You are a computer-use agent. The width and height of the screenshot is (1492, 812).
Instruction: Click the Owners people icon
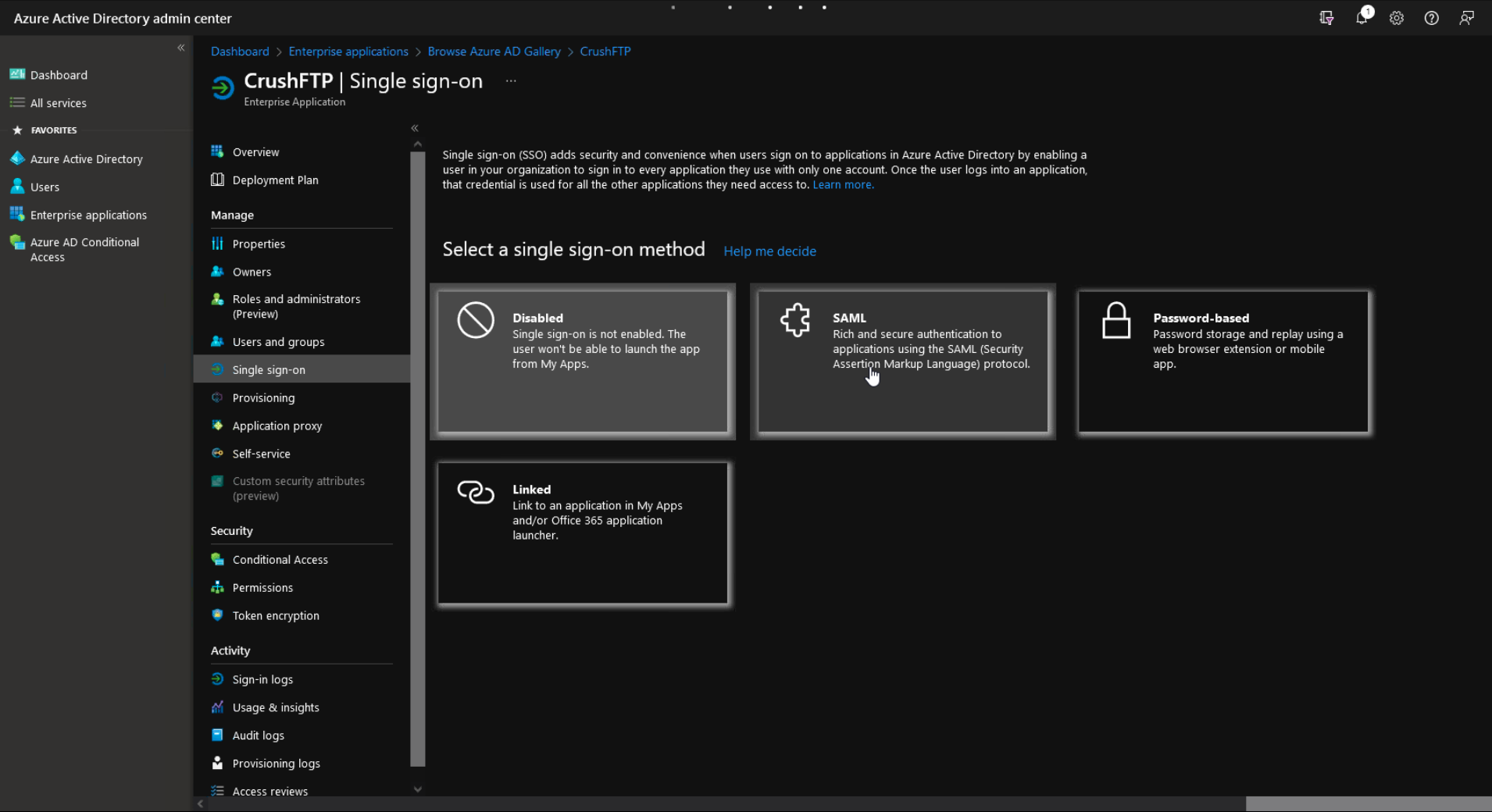(217, 272)
